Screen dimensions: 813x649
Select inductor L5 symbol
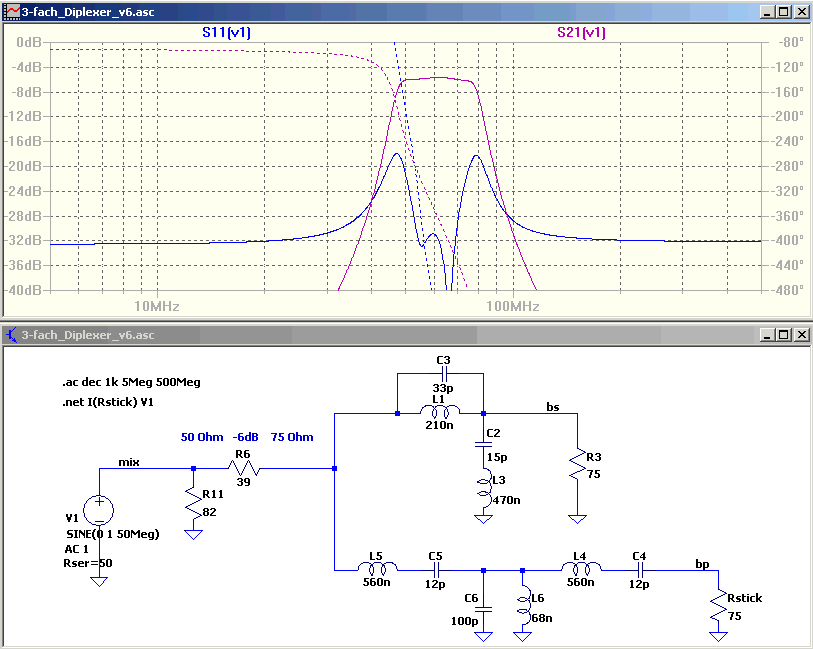coord(377,569)
